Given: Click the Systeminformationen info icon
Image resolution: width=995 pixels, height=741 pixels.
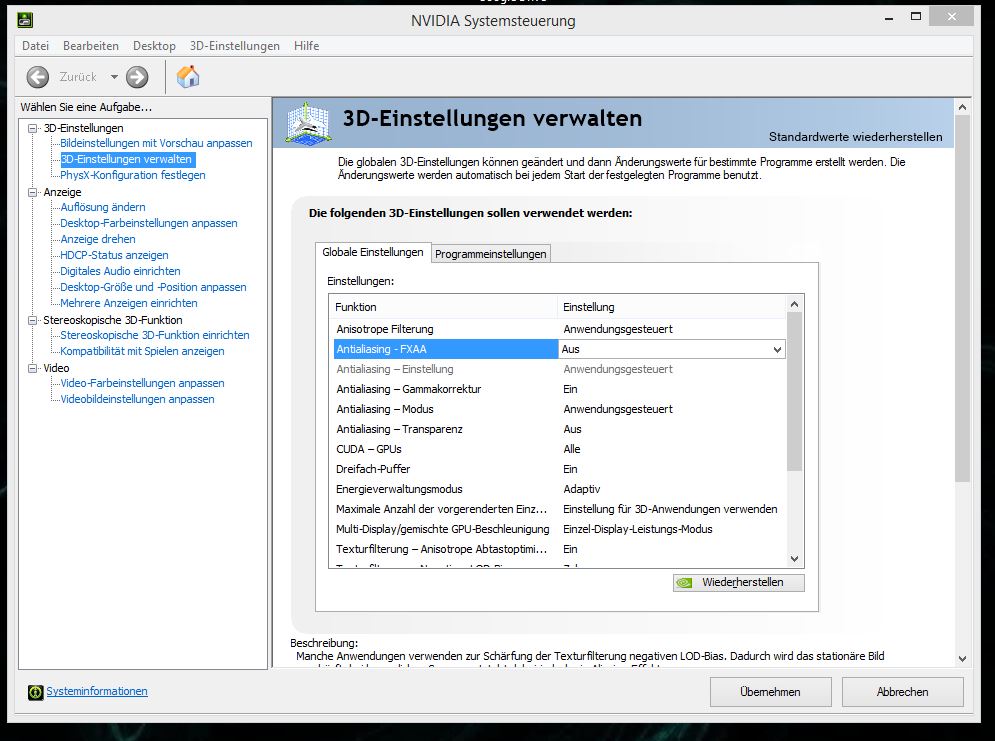Looking at the screenshot, I should (x=36, y=692).
